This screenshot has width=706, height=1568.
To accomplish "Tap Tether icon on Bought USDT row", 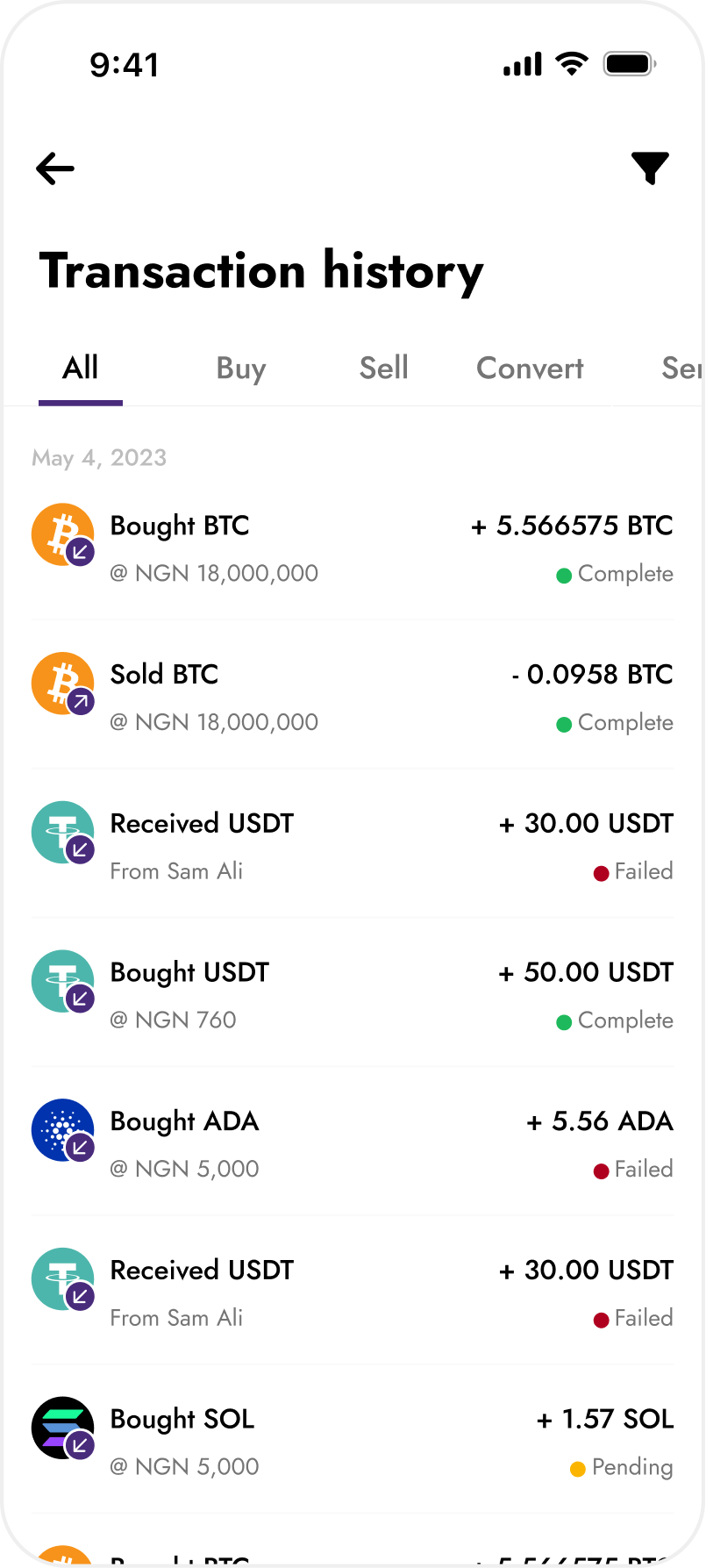I will 62,981.
